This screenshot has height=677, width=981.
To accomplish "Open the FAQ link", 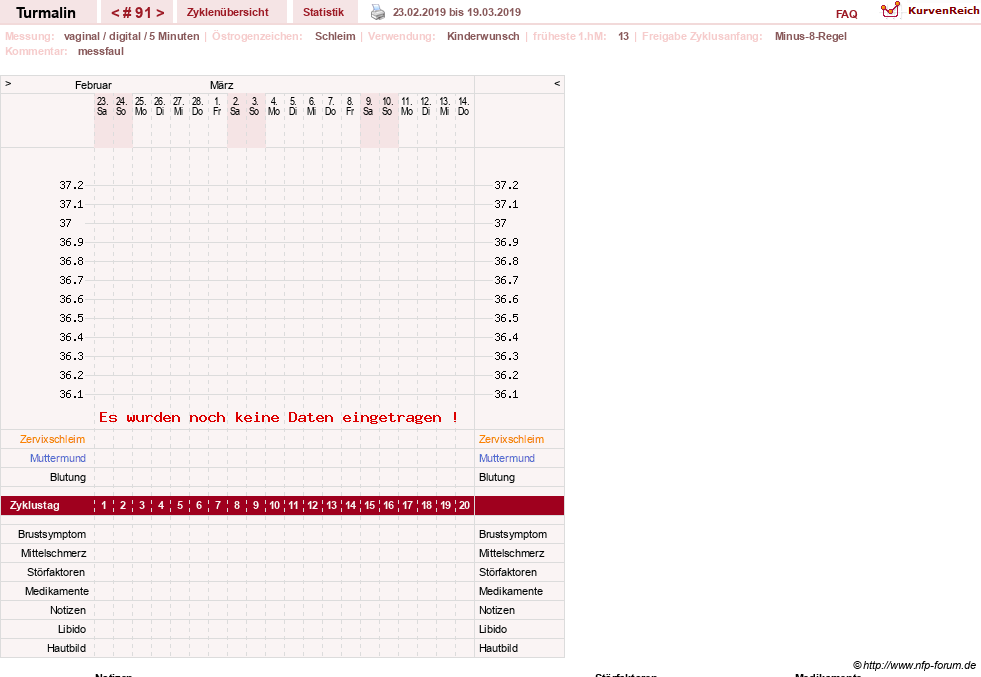I will coord(846,14).
